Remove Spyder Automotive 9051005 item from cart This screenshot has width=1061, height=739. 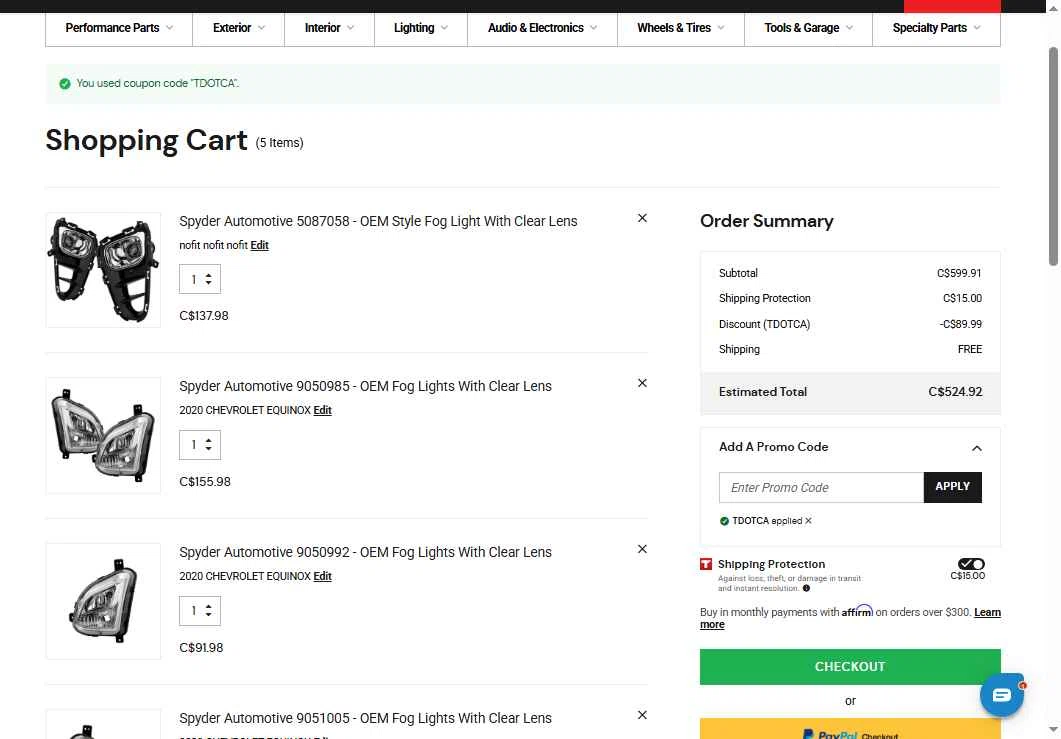click(642, 715)
